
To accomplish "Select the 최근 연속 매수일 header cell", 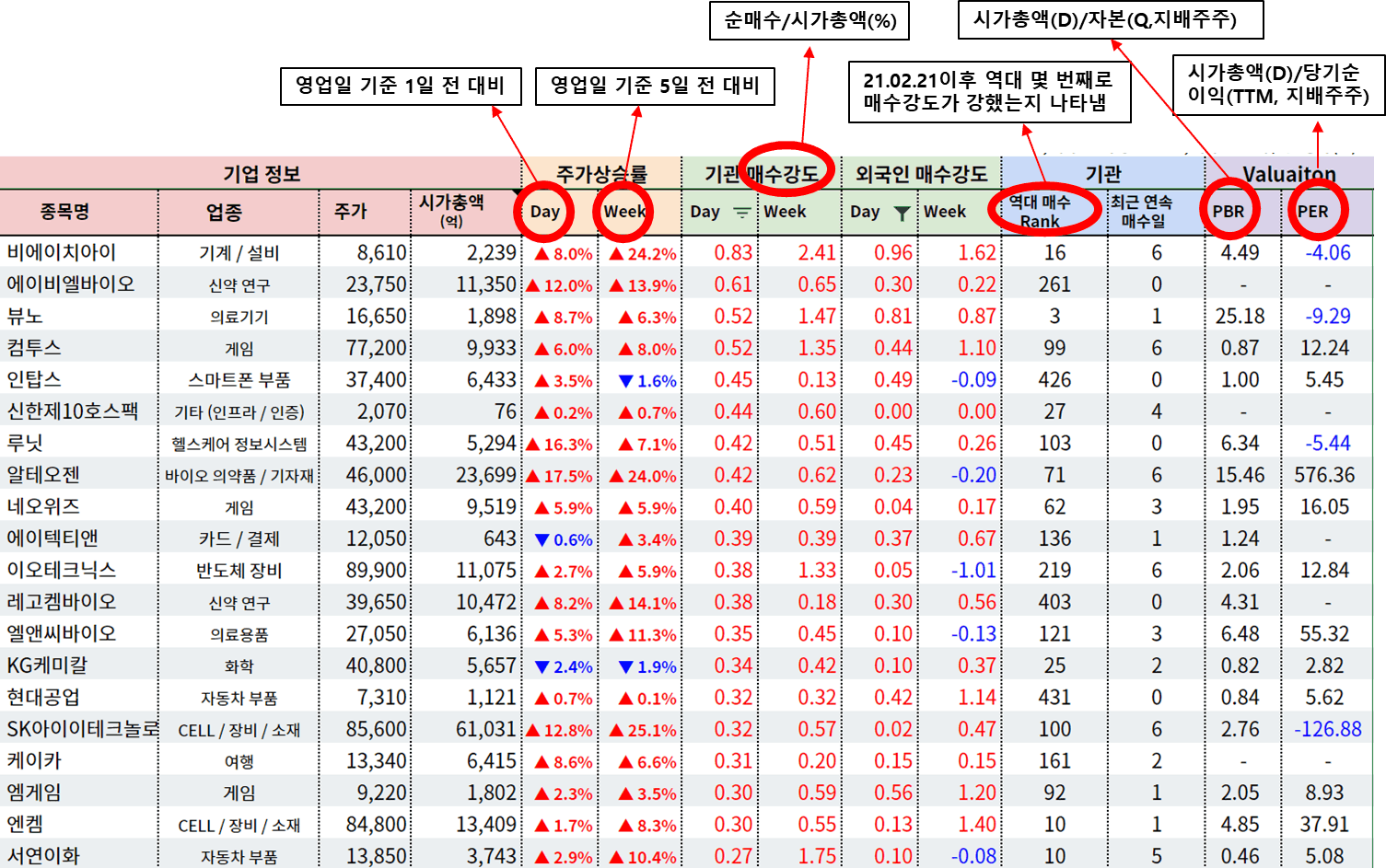I will point(1142,212).
